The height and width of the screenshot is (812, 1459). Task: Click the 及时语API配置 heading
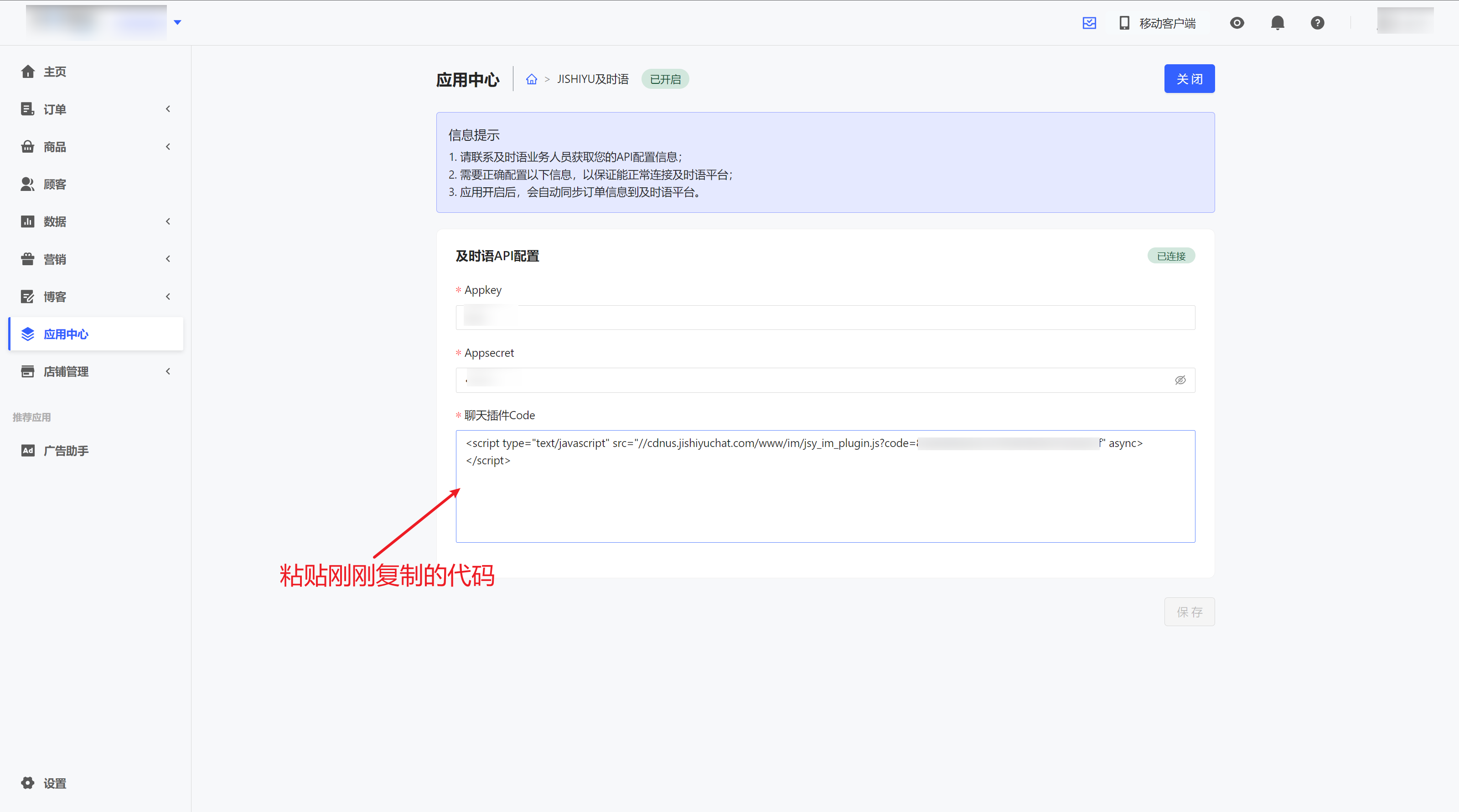tap(497, 256)
